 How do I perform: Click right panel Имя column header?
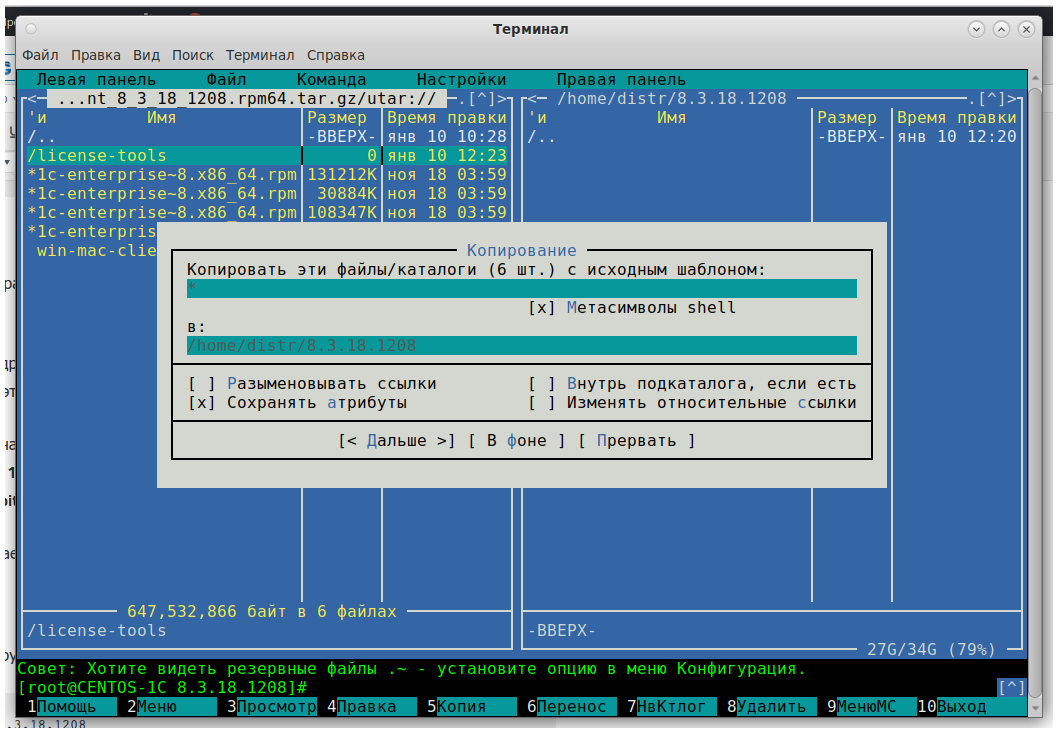coord(671,118)
